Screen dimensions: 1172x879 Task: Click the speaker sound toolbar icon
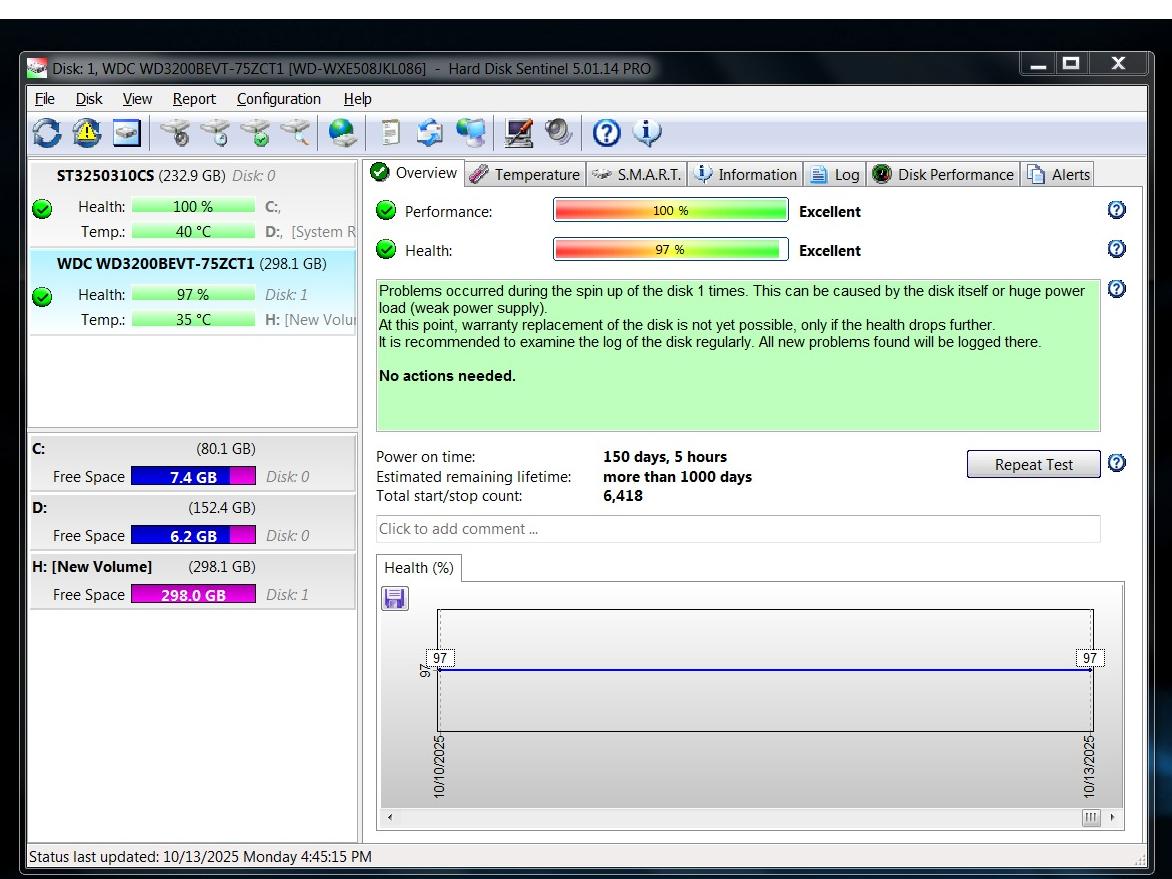[558, 132]
